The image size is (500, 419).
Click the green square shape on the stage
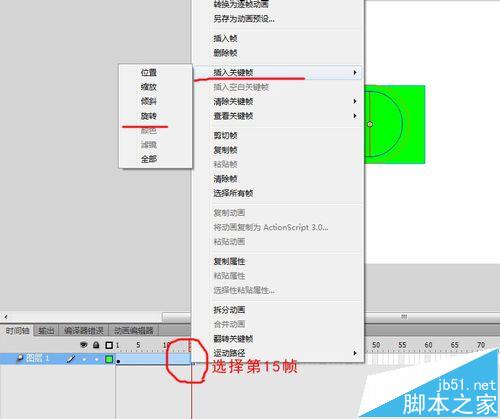pyautogui.click(x=395, y=124)
